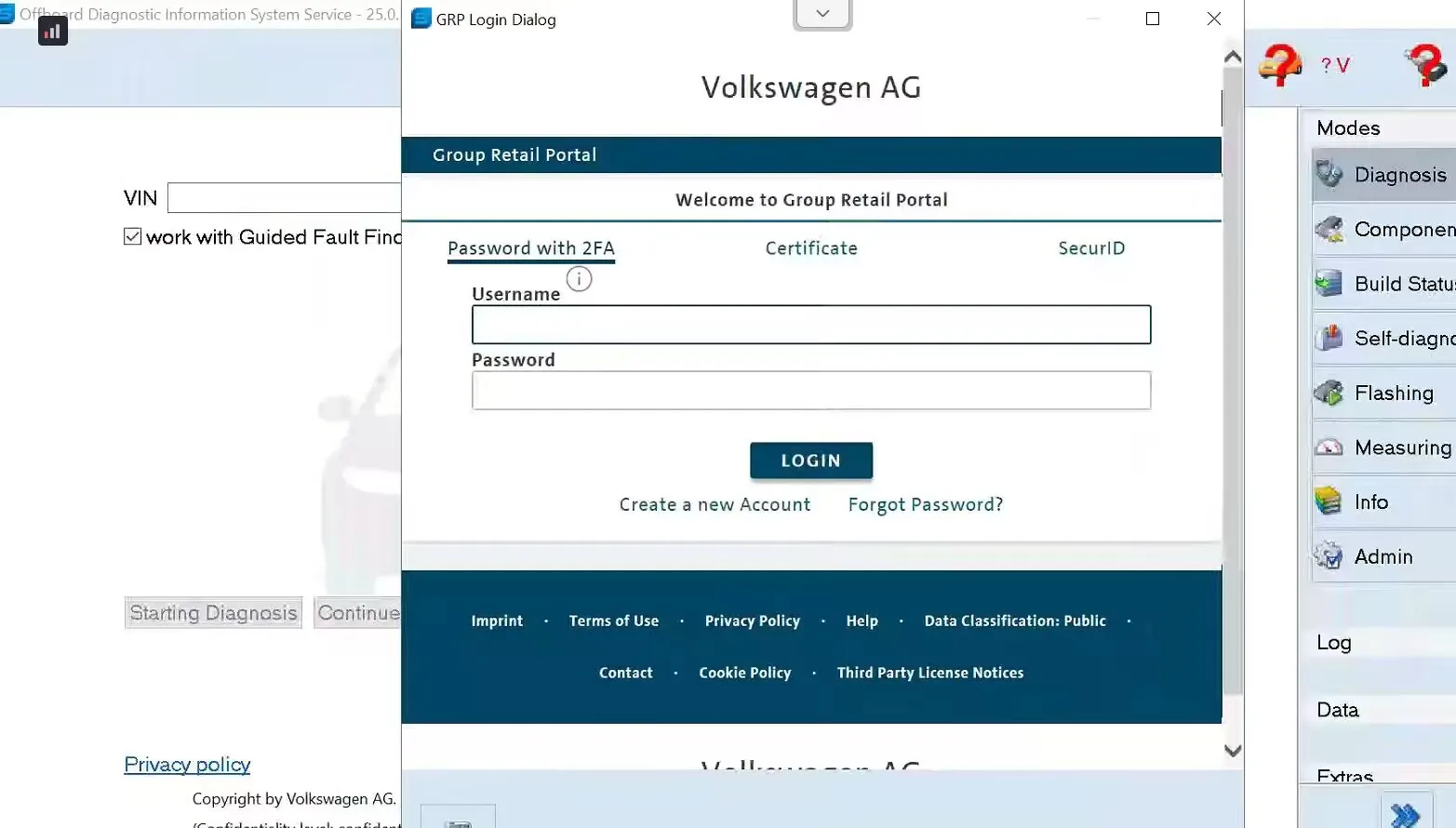This screenshot has width=1456, height=828.
Task: Click the ?V label in toolbar
Action: (1335, 65)
